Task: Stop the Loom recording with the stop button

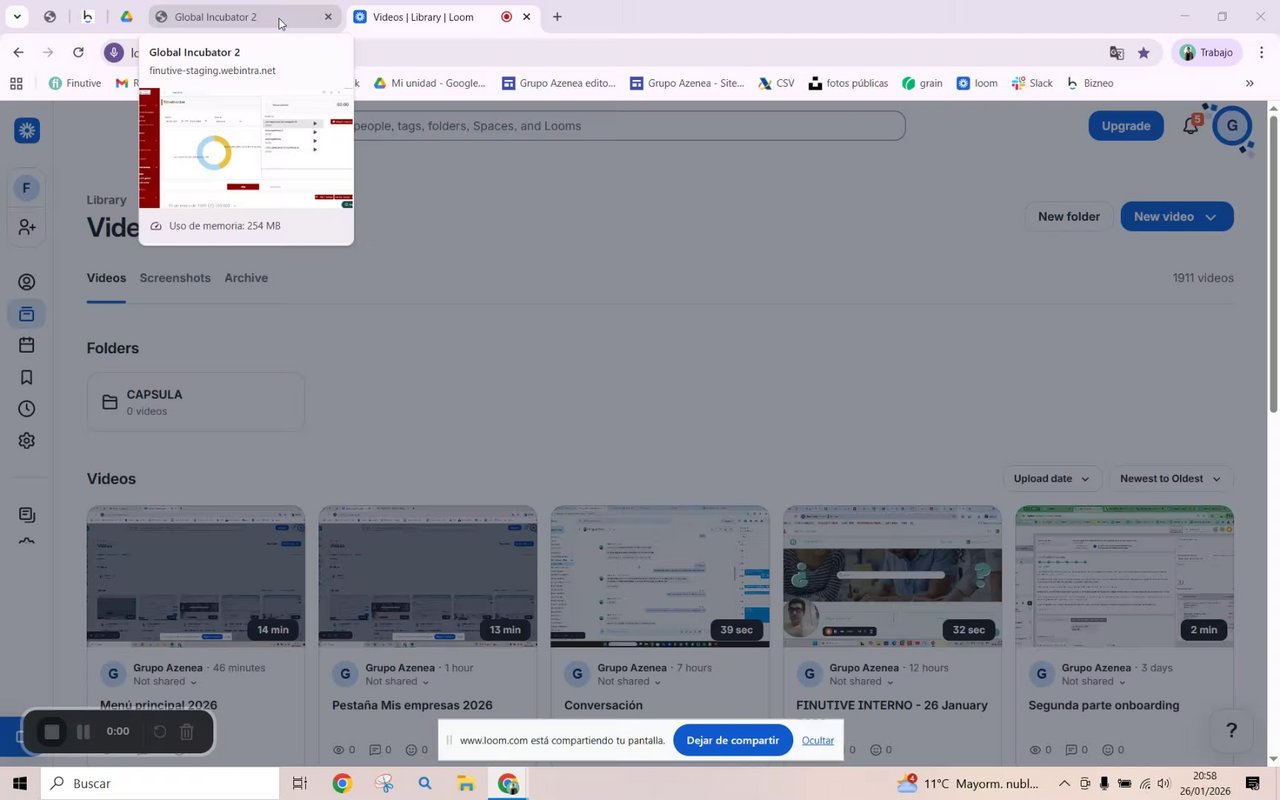Action: [x=52, y=732]
